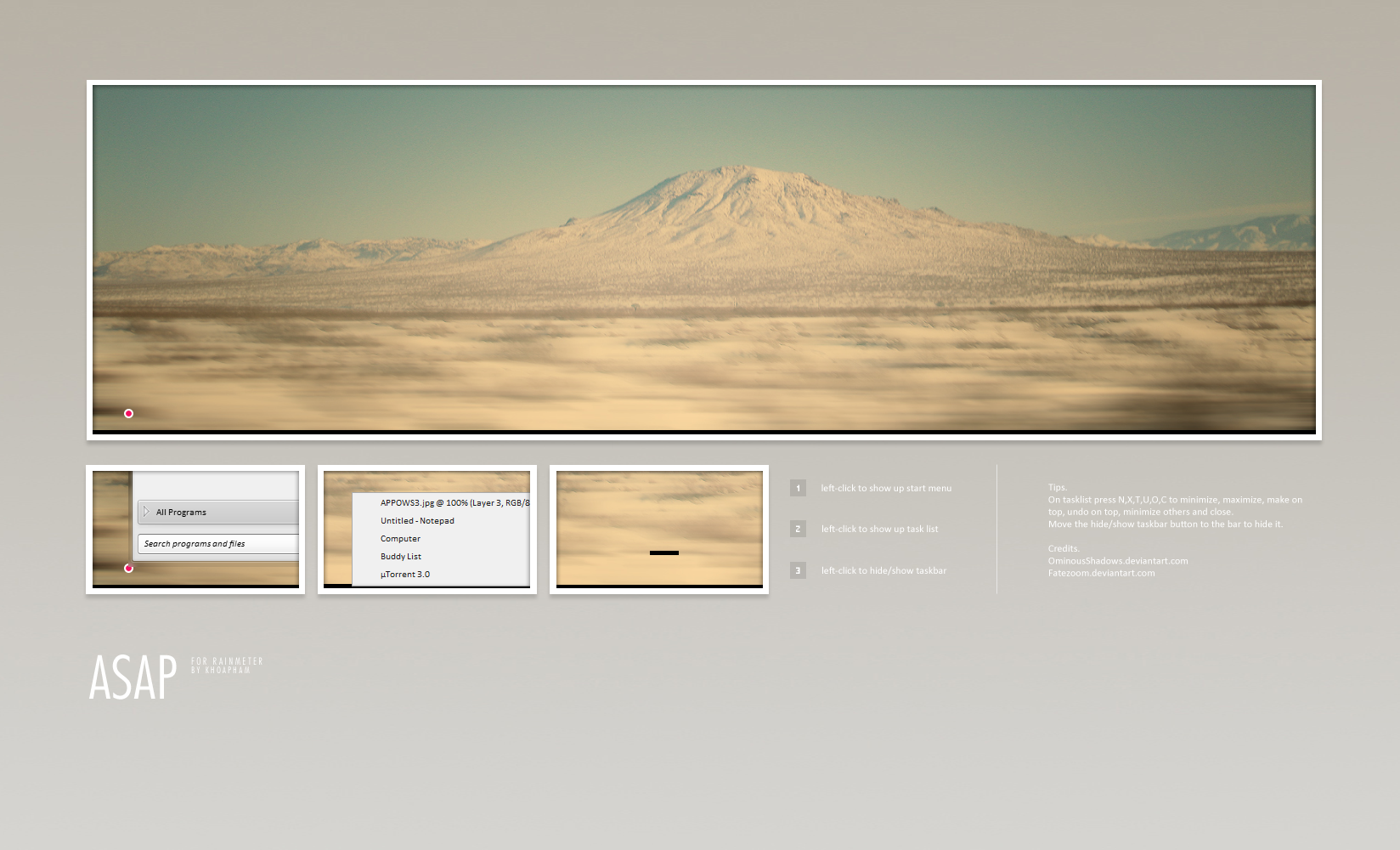This screenshot has width=1400, height=850.
Task: Click the number 1 step badge
Action: coord(798,488)
